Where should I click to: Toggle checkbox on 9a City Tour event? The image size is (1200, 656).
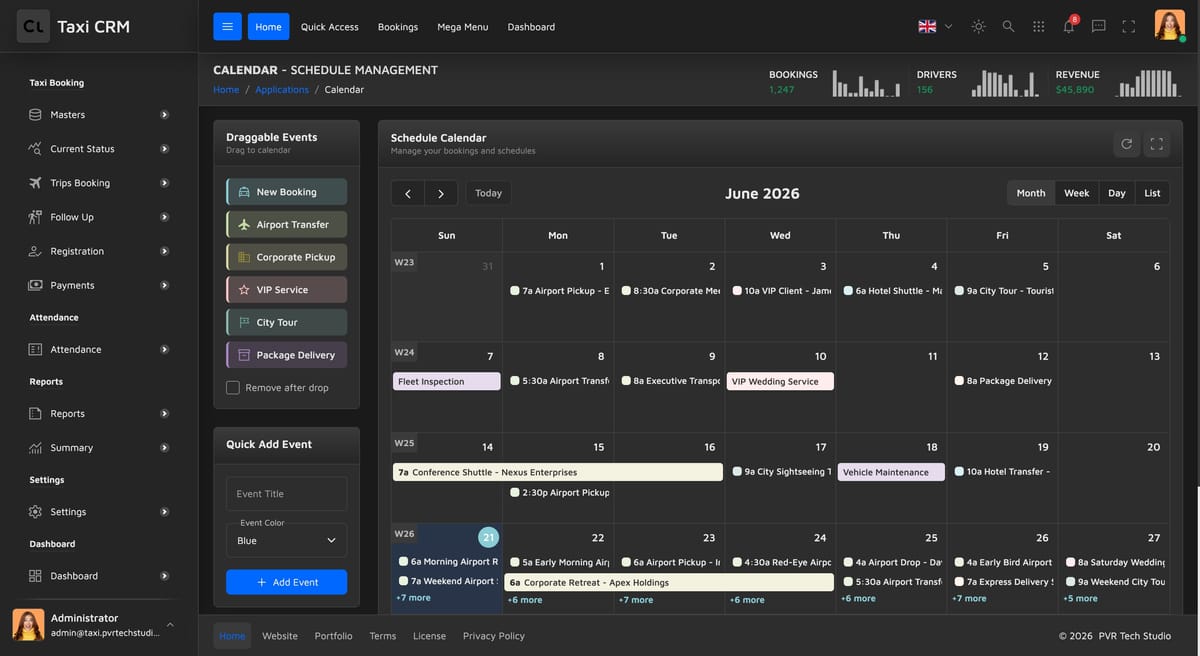959,291
